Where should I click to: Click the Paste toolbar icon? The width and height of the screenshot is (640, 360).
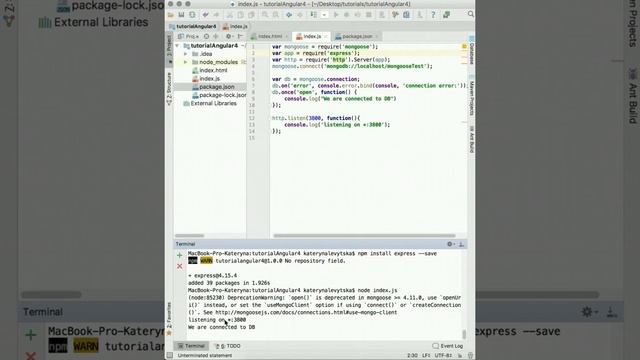click(x=251, y=15)
